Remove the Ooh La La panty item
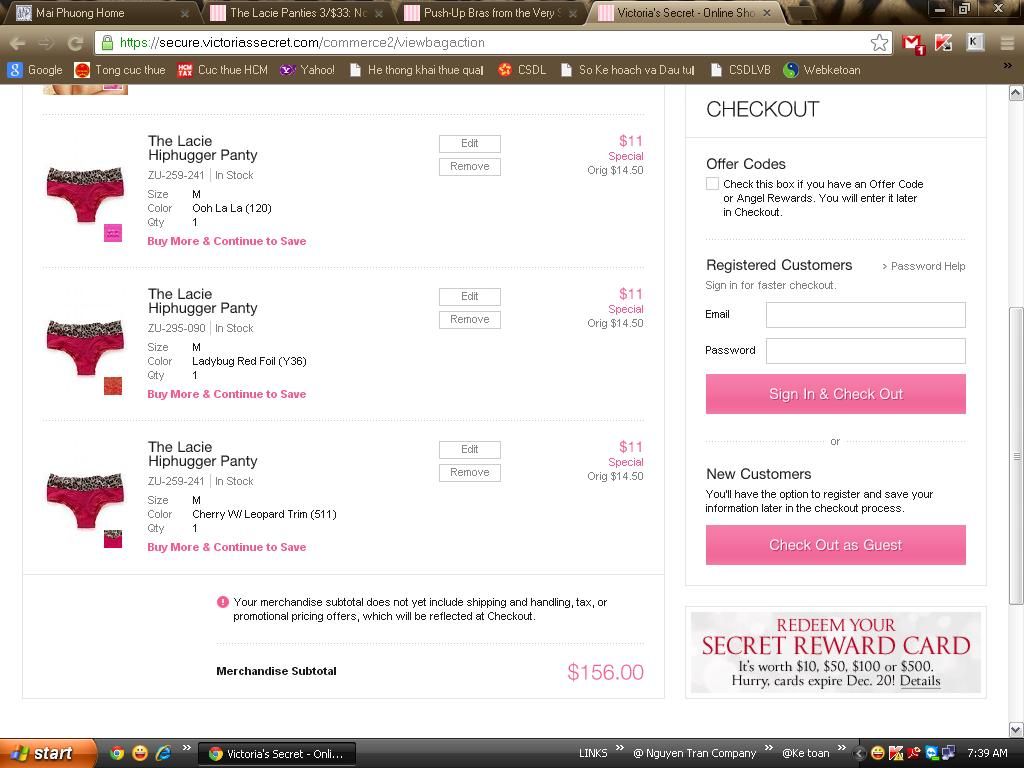Screen dimensions: 1024x768 (x=470, y=167)
